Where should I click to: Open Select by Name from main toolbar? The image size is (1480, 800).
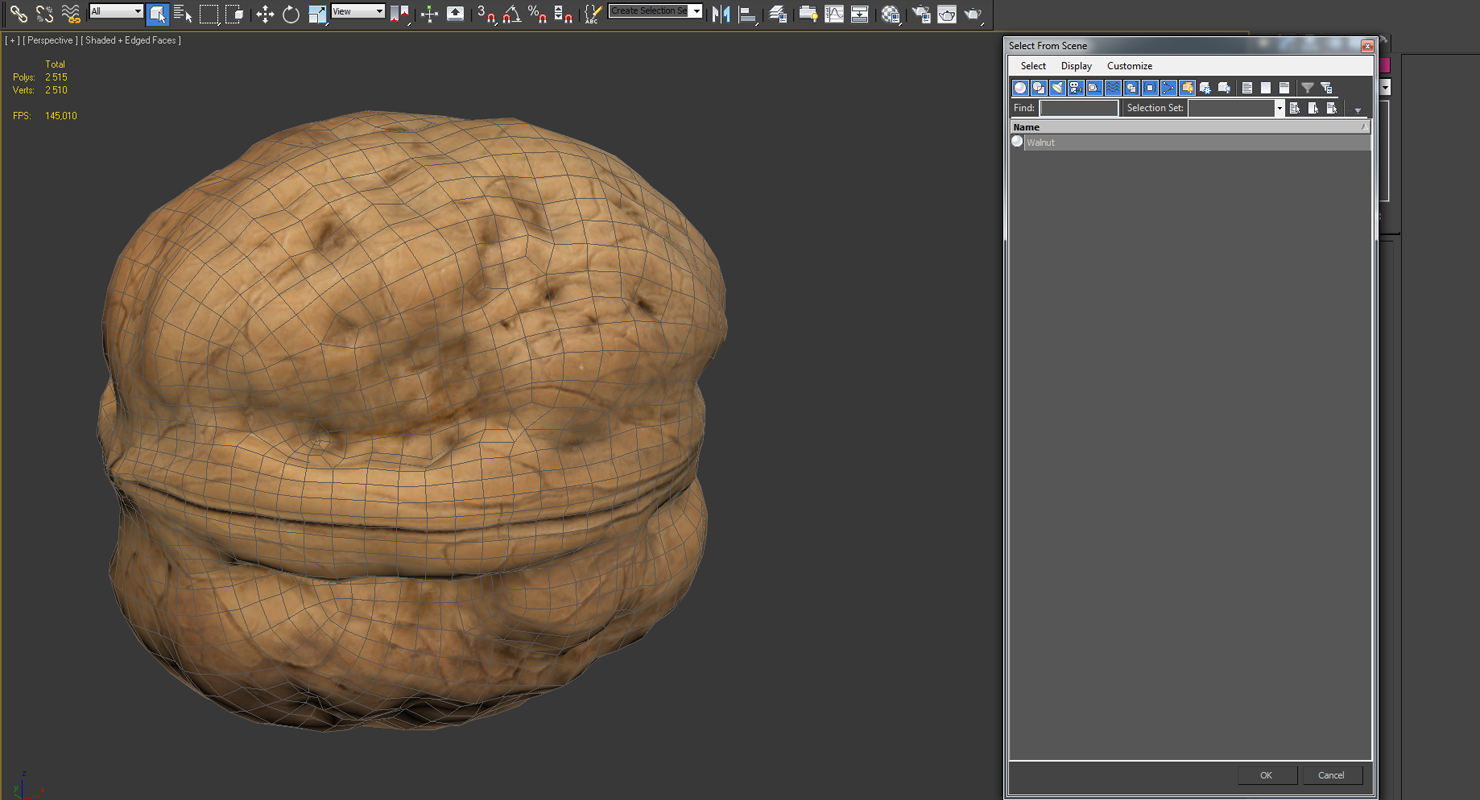[183, 14]
